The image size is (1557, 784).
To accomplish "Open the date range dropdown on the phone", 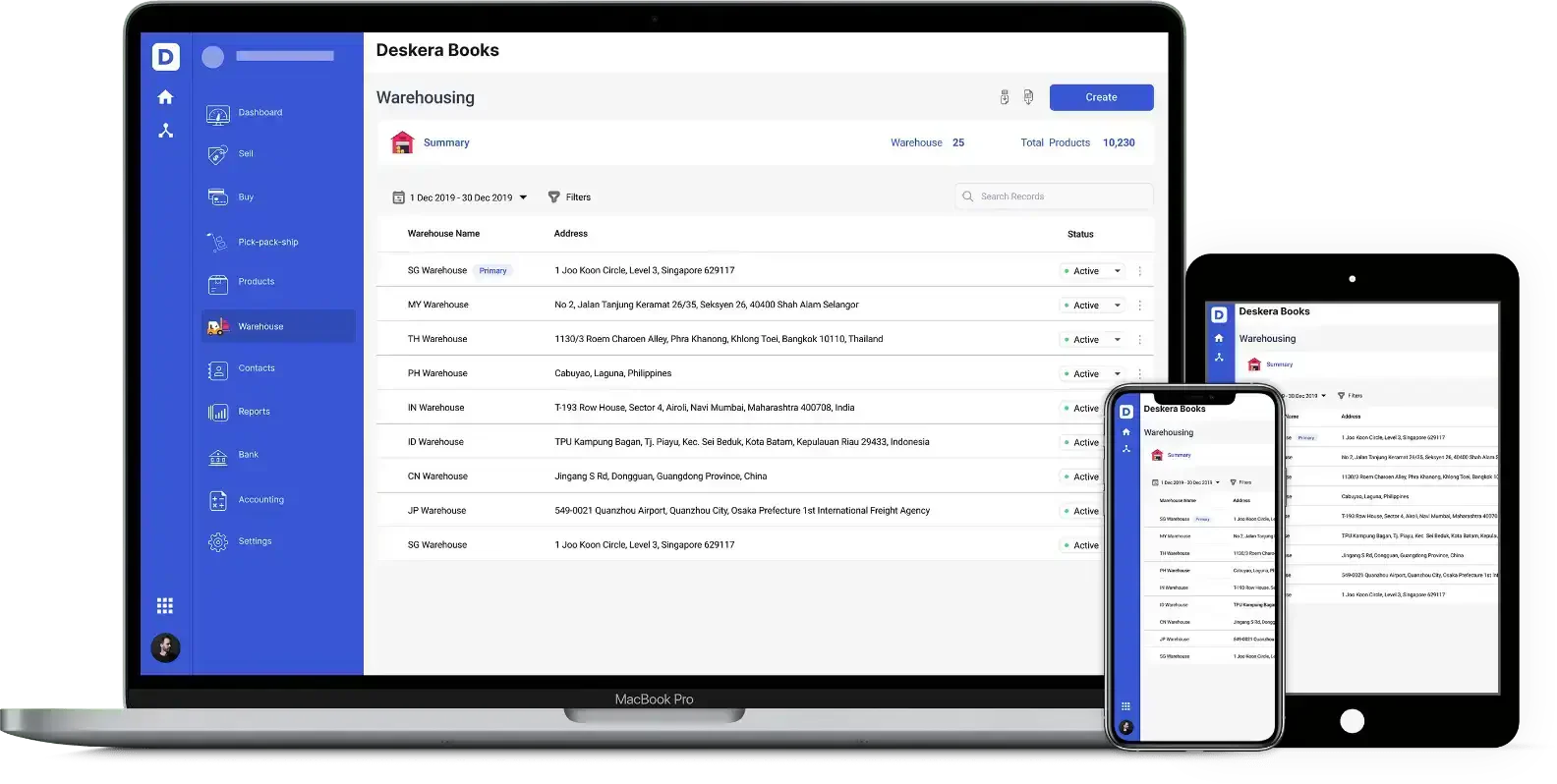I will coord(1185,482).
